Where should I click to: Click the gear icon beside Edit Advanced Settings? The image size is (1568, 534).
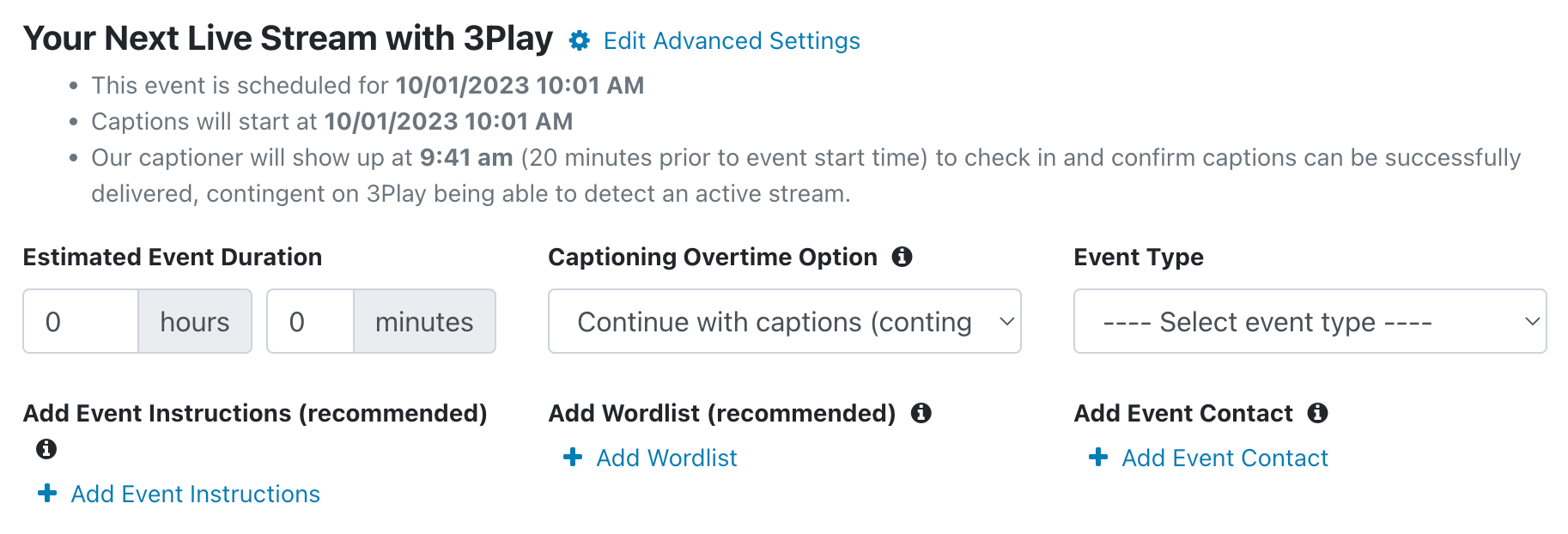tap(580, 40)
